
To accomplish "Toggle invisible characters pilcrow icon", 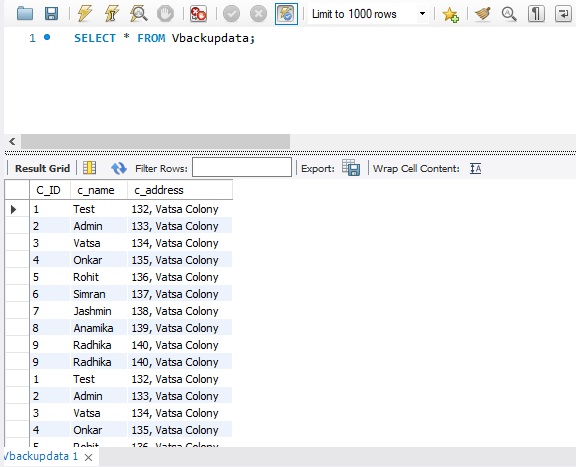I will point(536,14).
